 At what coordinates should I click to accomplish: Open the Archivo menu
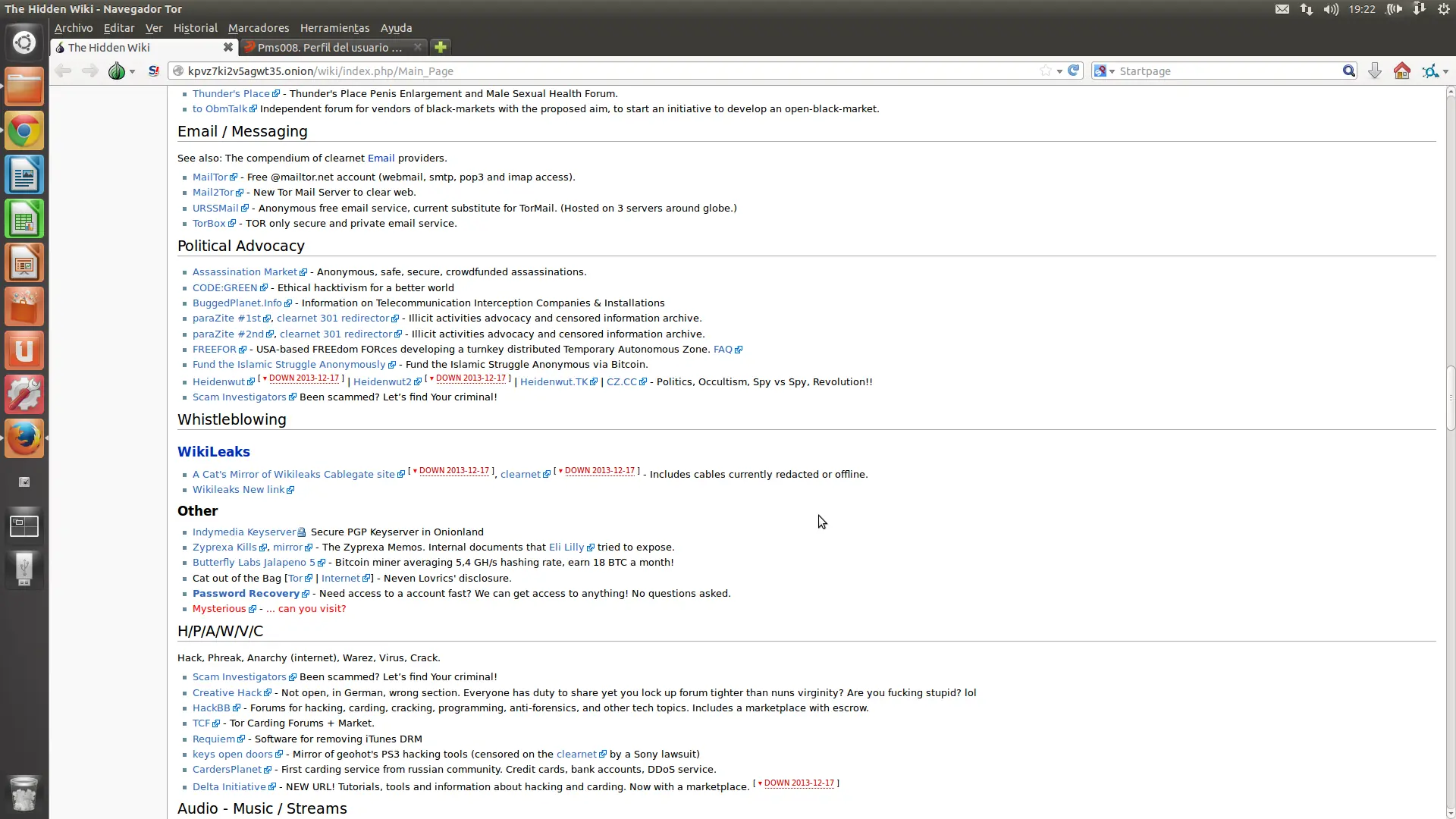(74, 28)
